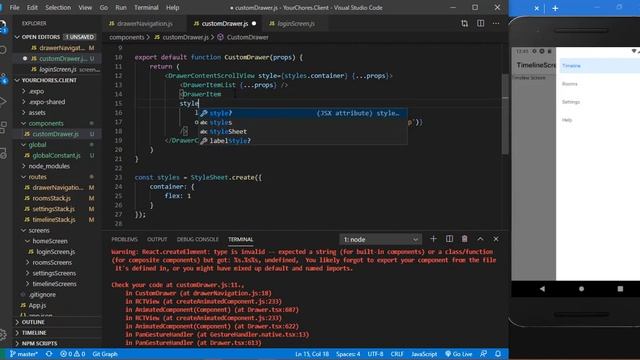Change indentation via 'Spaces: 4'
This screenshot has width=640, height=360.
(348, 354)
